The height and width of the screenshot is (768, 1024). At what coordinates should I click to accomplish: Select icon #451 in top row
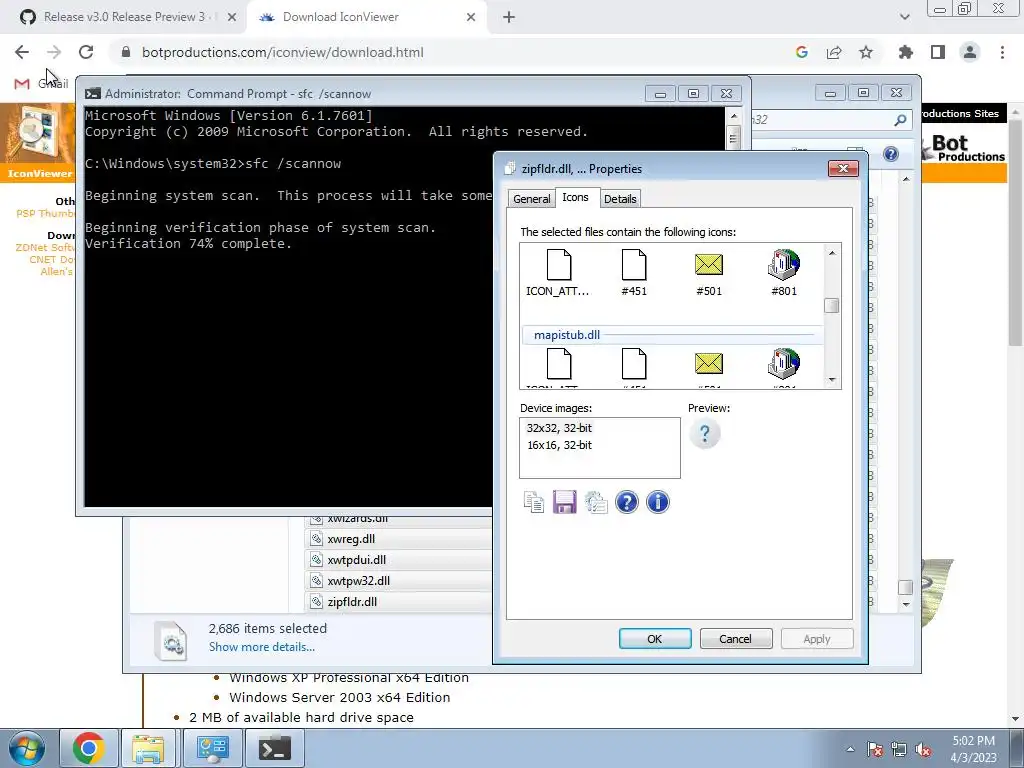633,273
